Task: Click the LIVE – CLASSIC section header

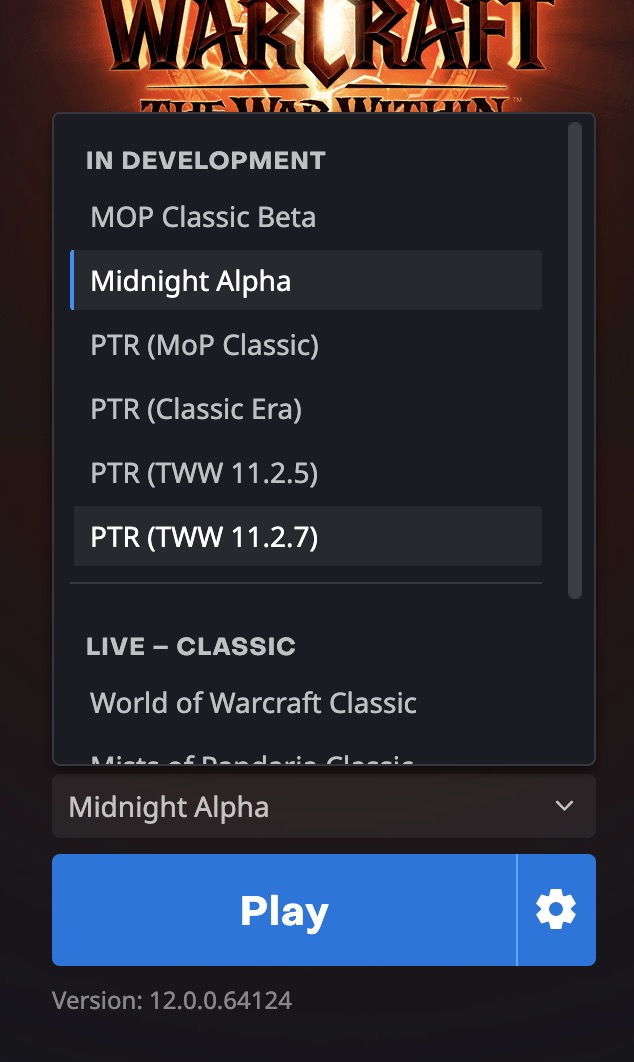Action: coord(190,646)
